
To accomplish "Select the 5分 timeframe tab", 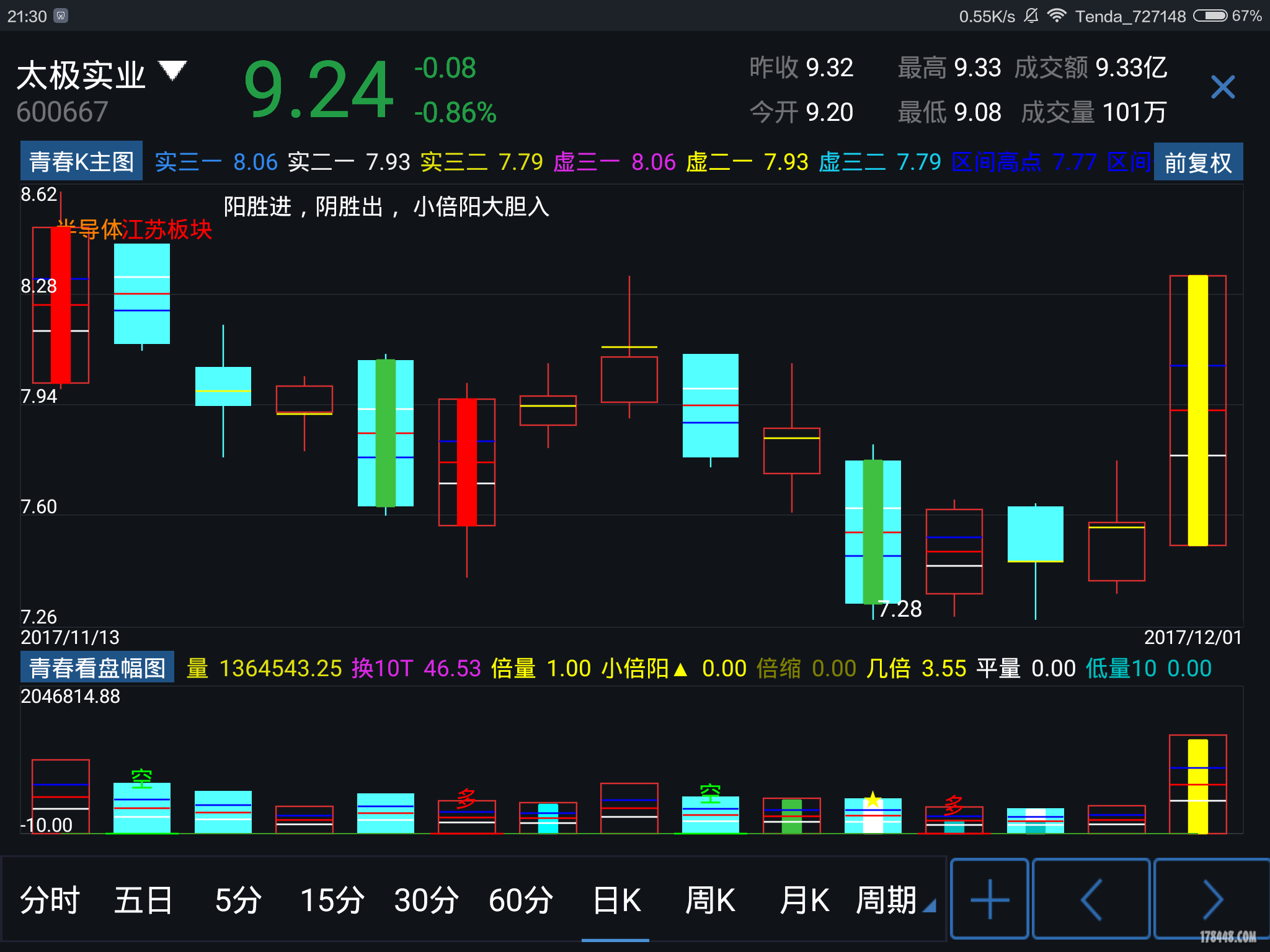I will pyautogui.click(x=238, y=900).
